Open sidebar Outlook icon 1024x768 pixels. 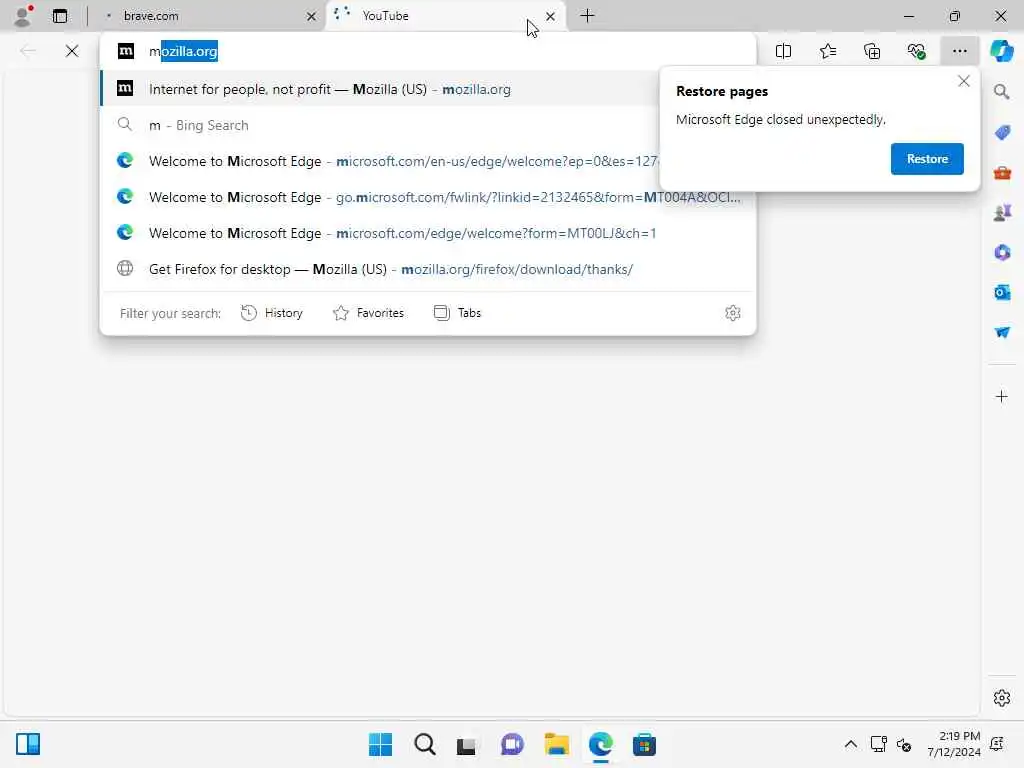tap(1002, 293)
